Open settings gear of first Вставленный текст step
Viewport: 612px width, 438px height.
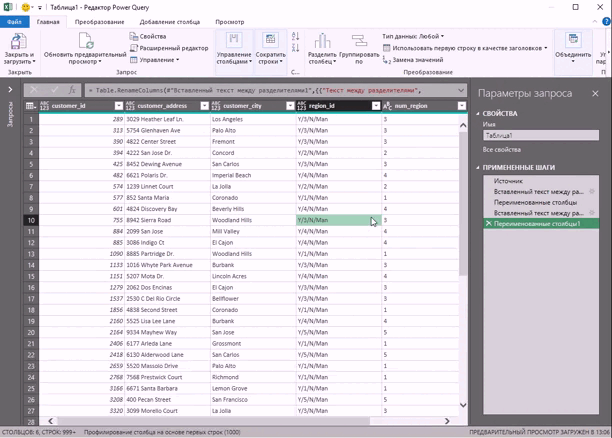[592, 191]
